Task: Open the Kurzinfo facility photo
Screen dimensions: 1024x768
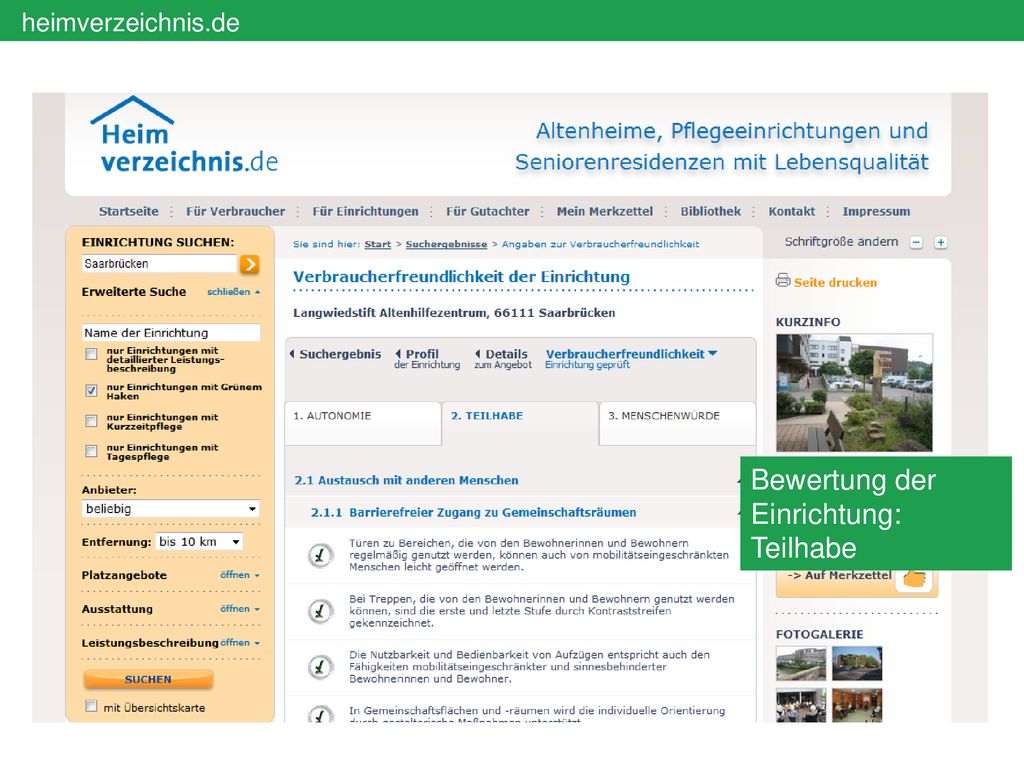Action: coord(854,392)
